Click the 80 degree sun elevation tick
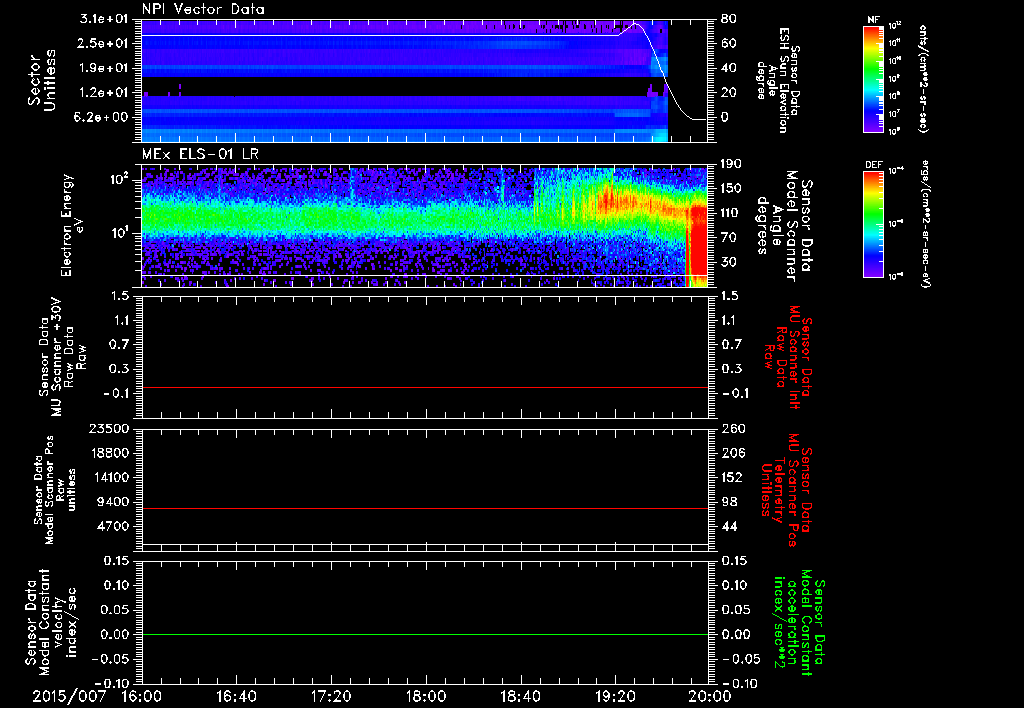1024x708 pixels. (728, 19)
